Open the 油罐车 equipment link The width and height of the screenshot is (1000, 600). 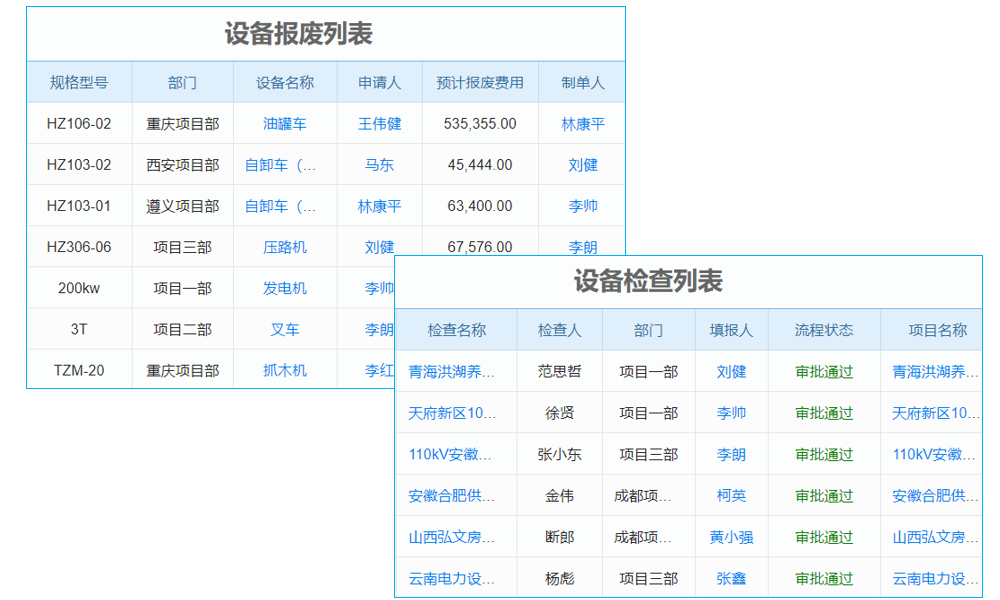coord(284,123)
